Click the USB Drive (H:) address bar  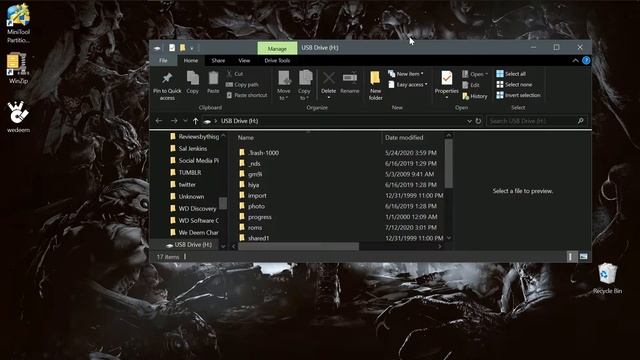click(x=333, y=121)
